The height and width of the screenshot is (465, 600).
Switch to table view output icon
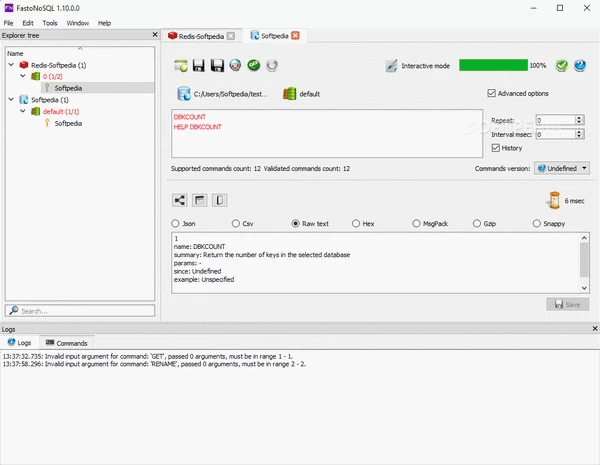pos(199,200)
